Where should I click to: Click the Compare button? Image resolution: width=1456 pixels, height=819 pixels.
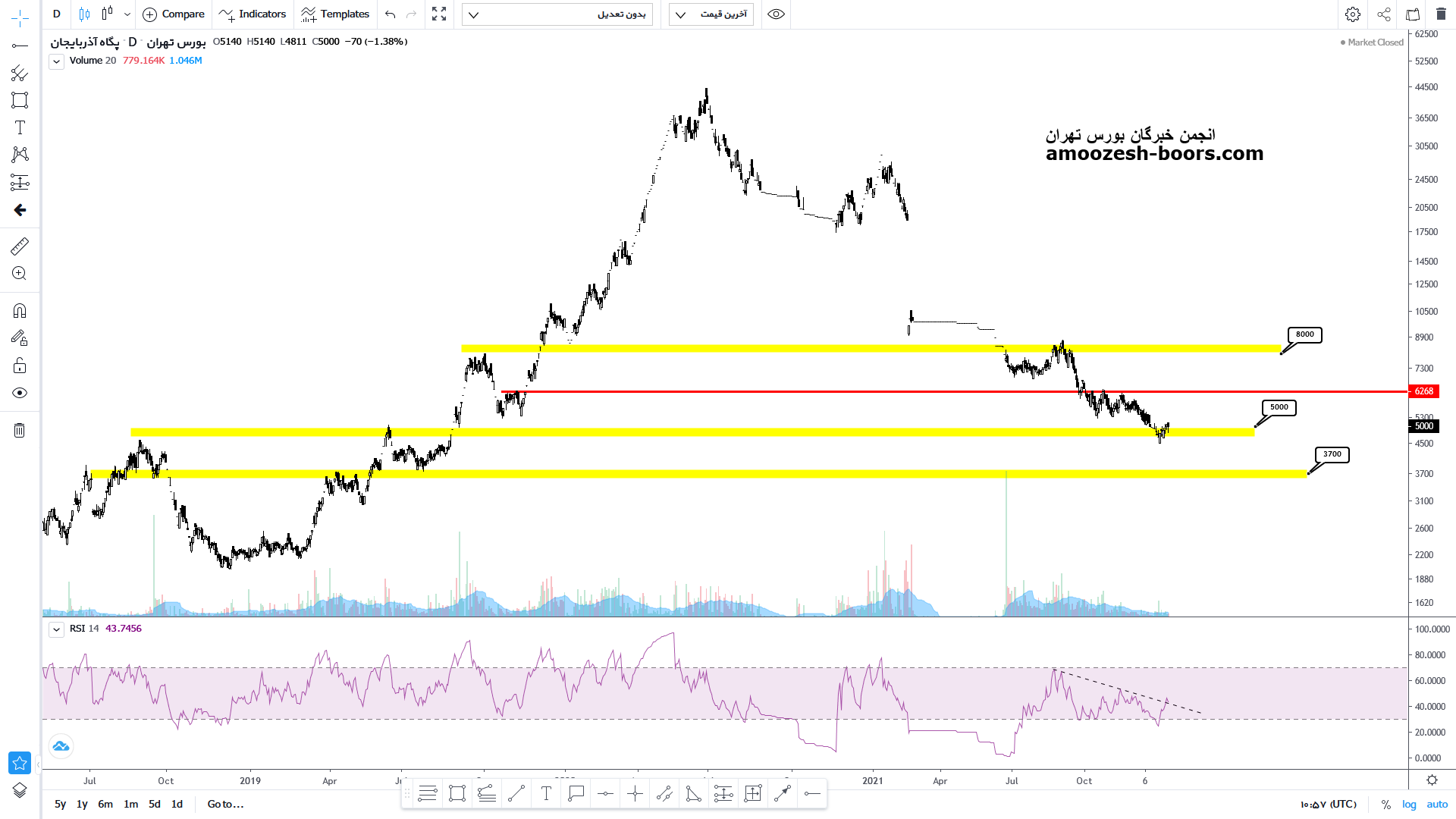click(174, 14)
